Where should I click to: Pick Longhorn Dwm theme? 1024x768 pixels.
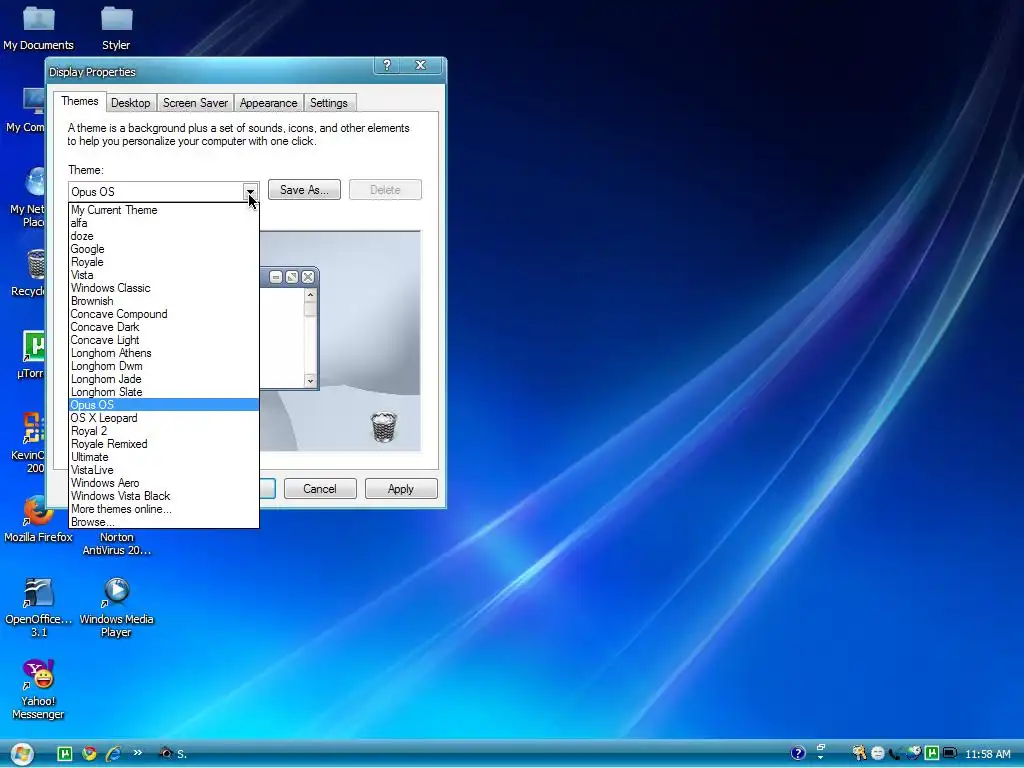(x=164, y=366)
